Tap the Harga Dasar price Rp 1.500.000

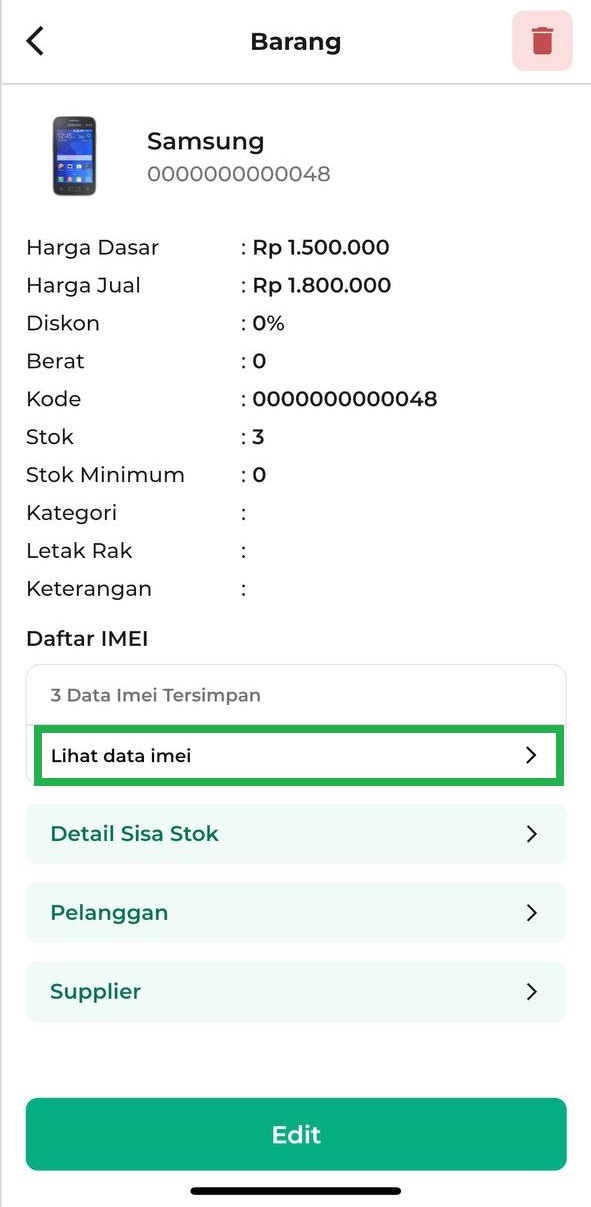(x=321, y=248)
